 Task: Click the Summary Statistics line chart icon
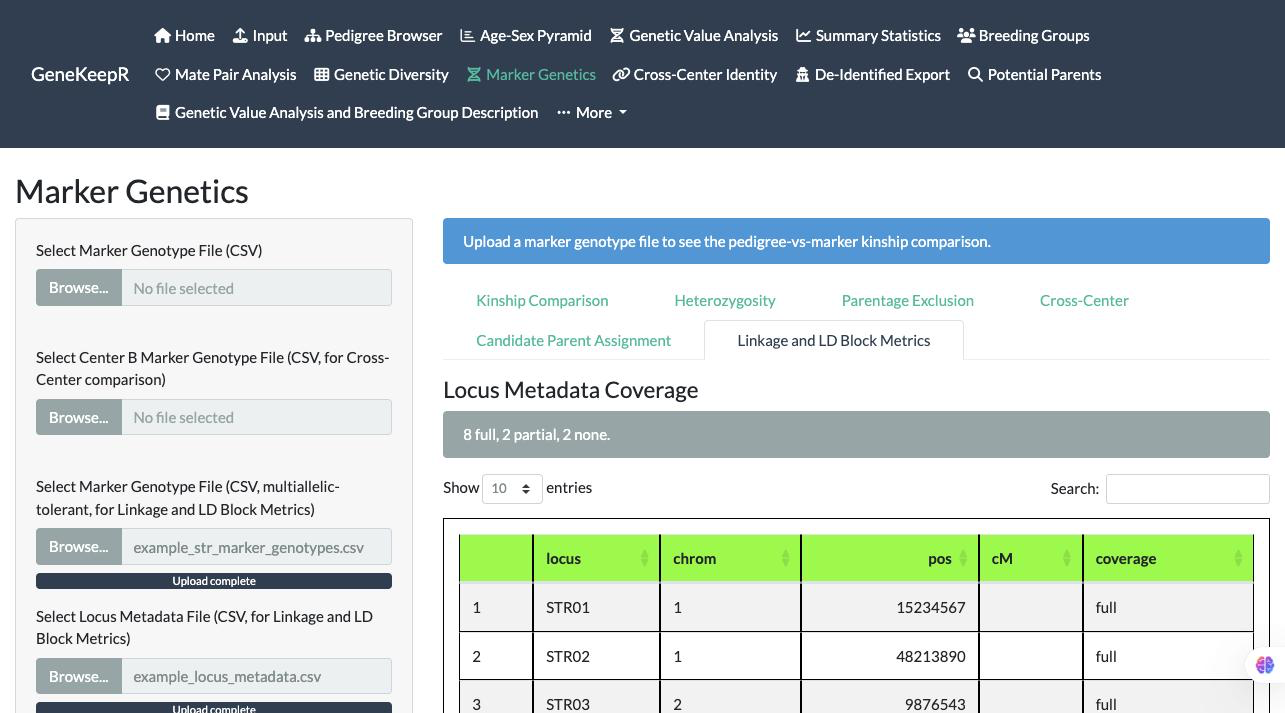[x=803, y=36]
